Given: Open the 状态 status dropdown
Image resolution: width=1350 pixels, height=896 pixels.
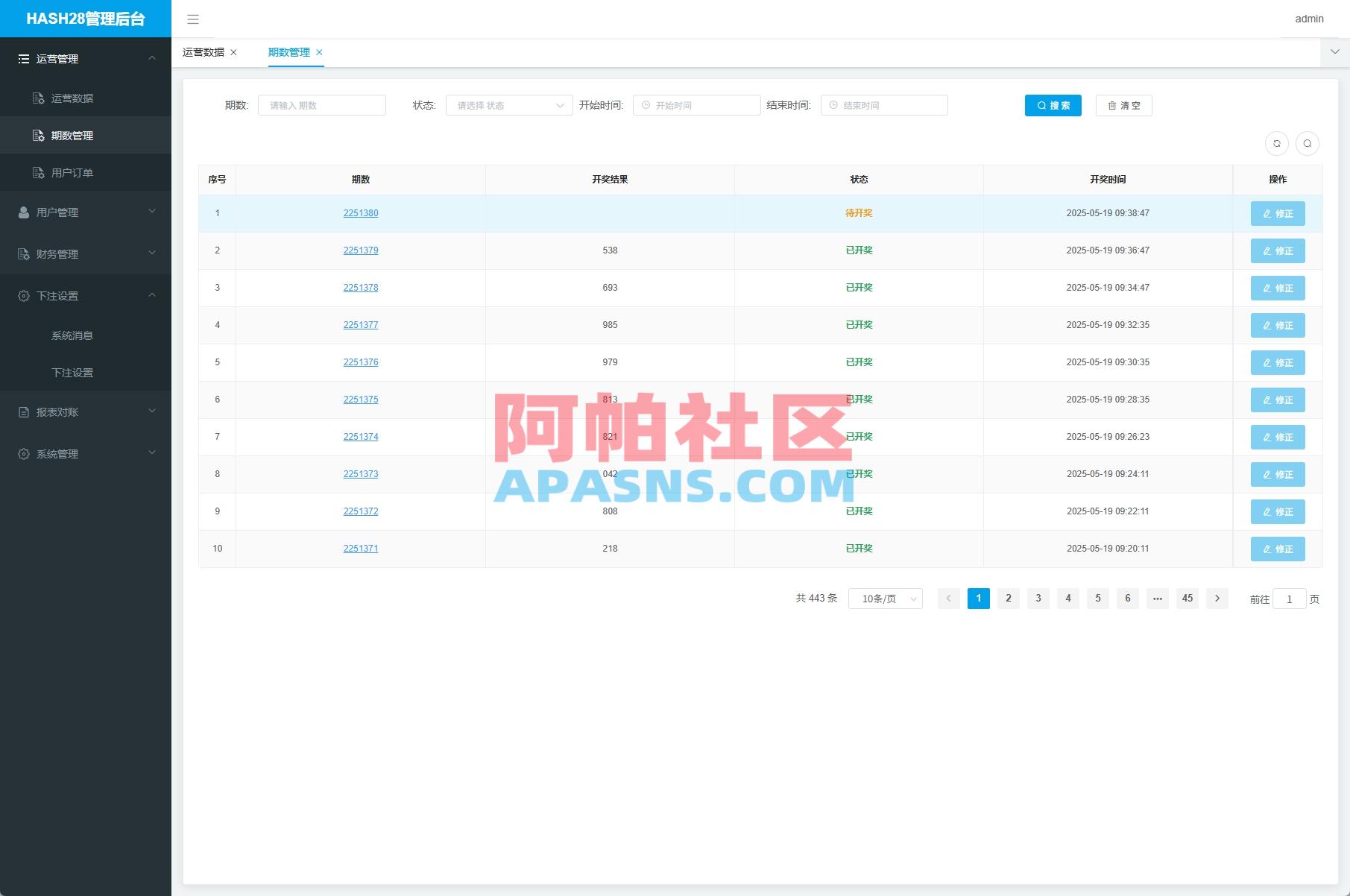Looking at the screenshot, I should click(x=508, y=105).
